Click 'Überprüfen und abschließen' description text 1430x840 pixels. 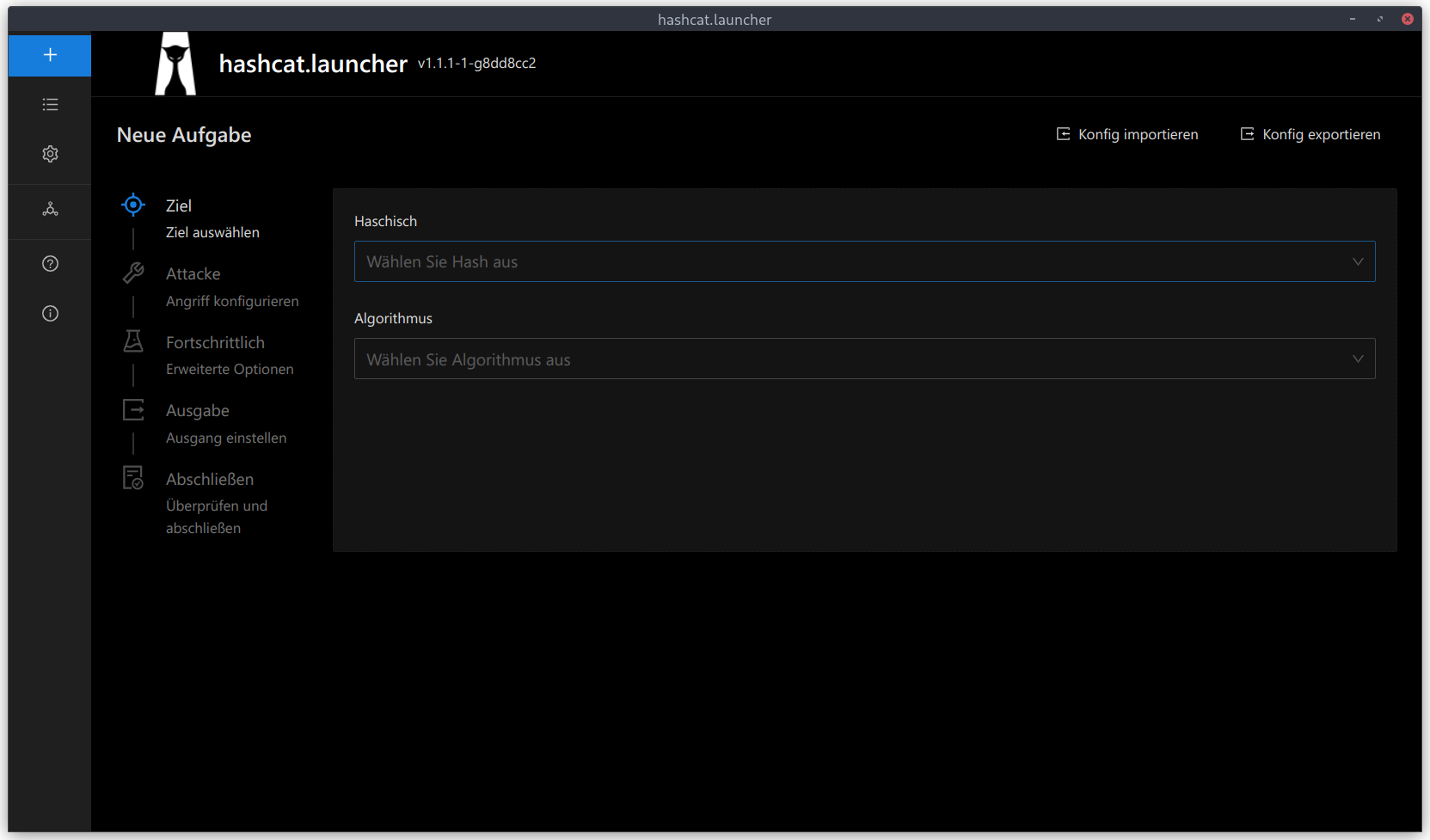click(x=217, y=517)
